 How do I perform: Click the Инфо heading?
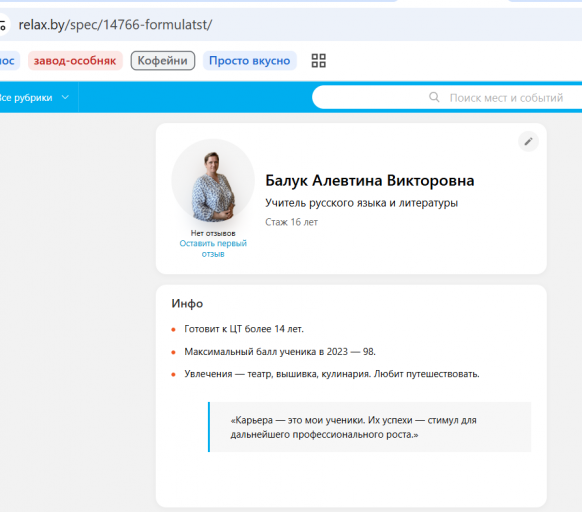coord(187,304)
